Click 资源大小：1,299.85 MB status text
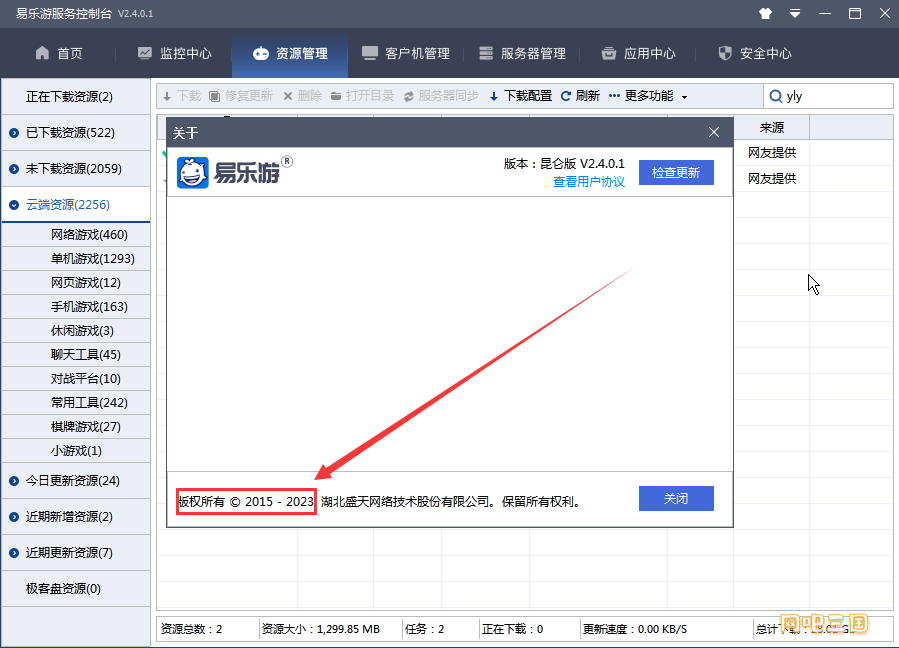The width and height of the screenshot is (899, 648). [x=320, y=629]
